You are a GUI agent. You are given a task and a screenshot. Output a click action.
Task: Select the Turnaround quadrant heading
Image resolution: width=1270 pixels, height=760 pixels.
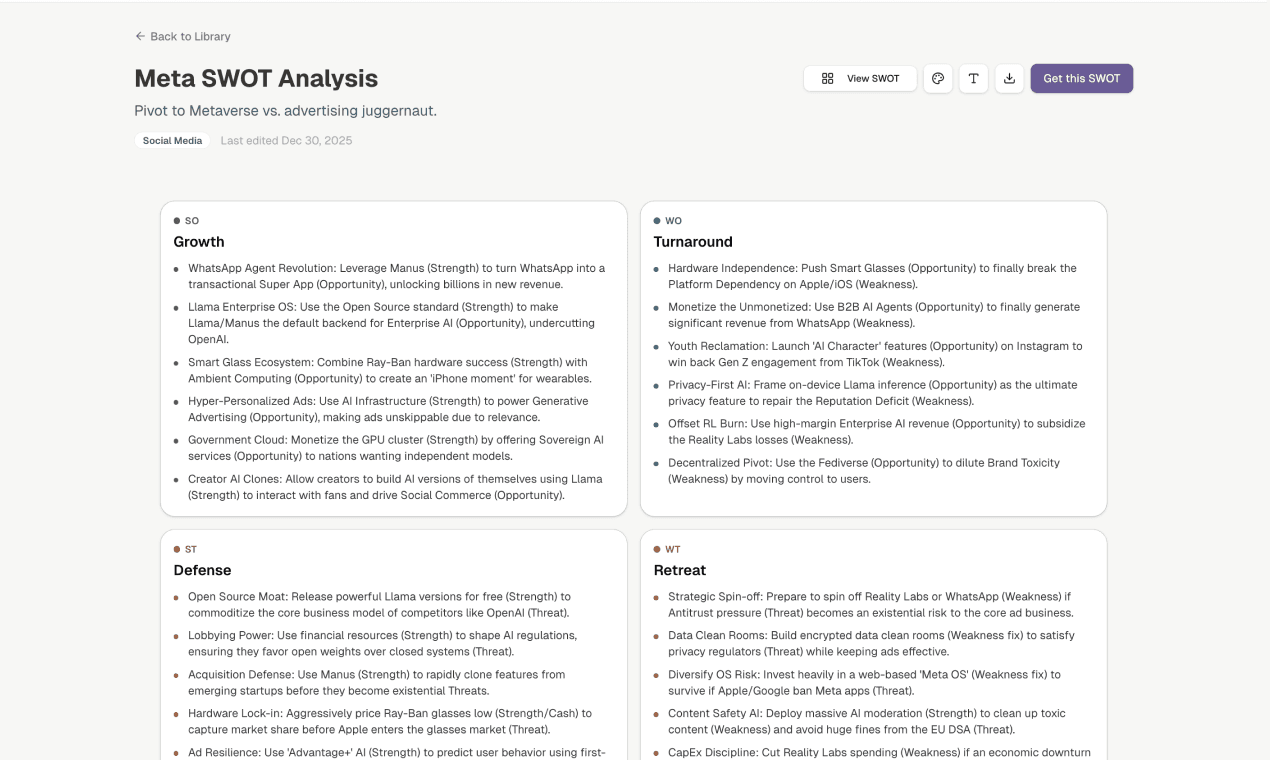(x=693, y=242)
